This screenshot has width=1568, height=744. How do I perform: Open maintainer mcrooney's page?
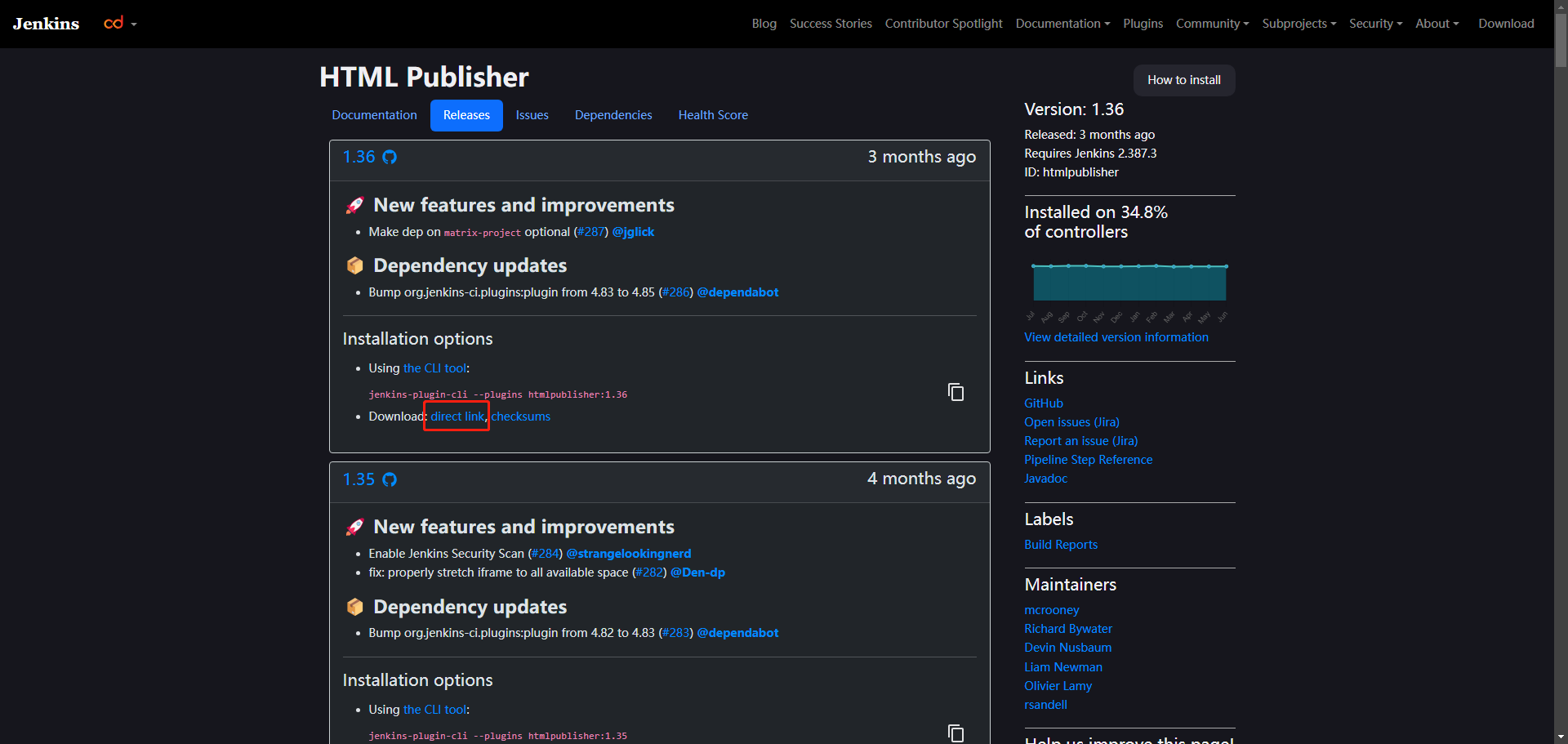pos(1052,610)
